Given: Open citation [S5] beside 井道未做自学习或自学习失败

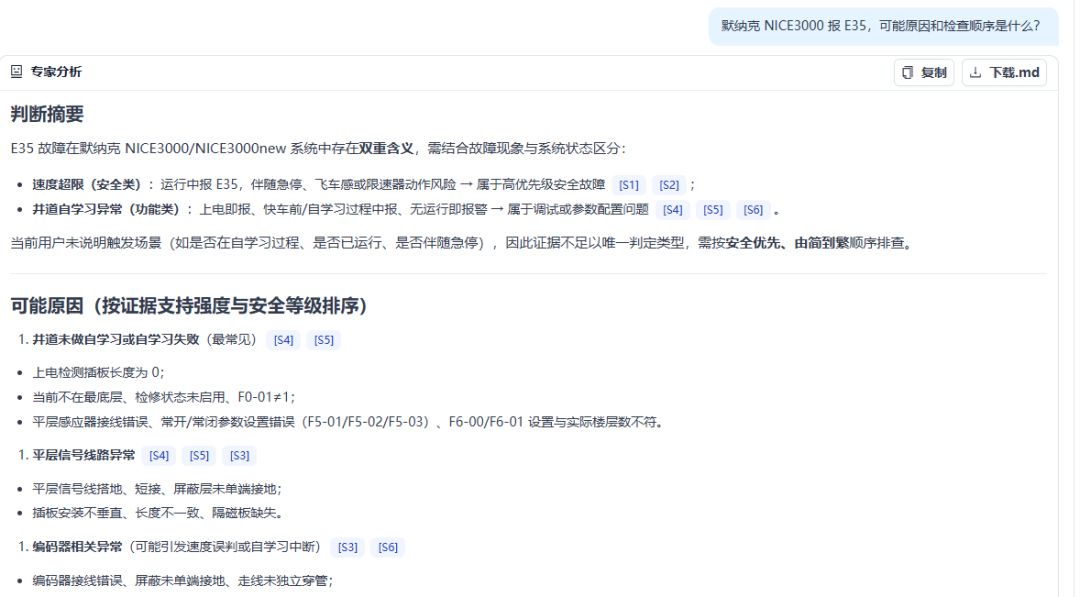Looking at the screenshot, I should click(x=324, y=340).
